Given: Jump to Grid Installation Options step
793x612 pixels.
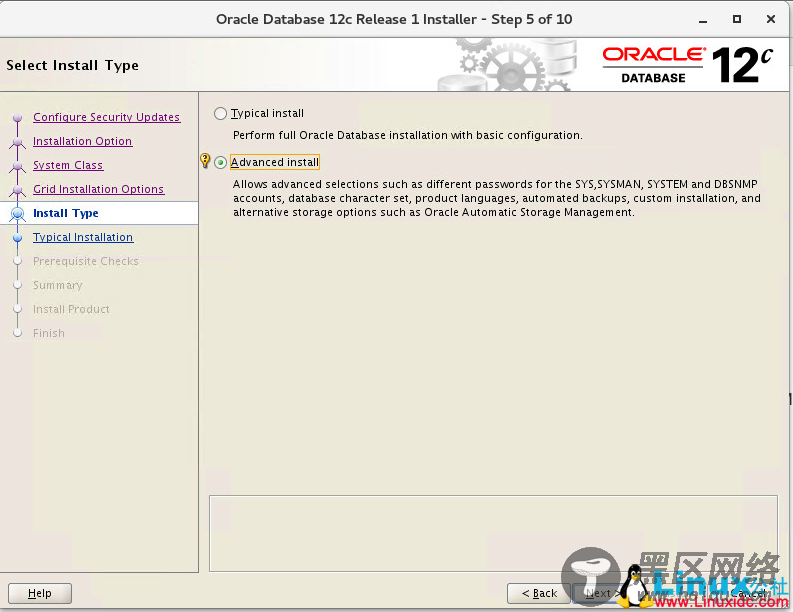Looking at the screenshot, I should [98, 189].
